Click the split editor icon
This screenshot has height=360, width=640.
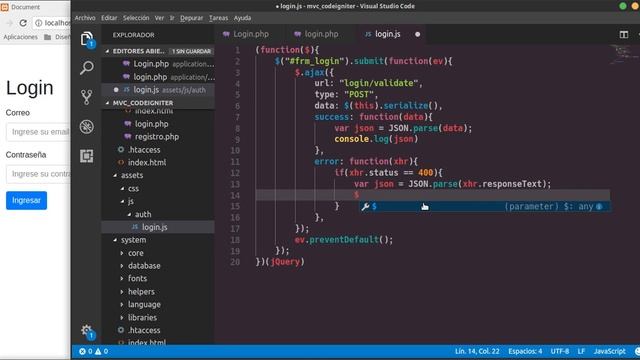624,35
